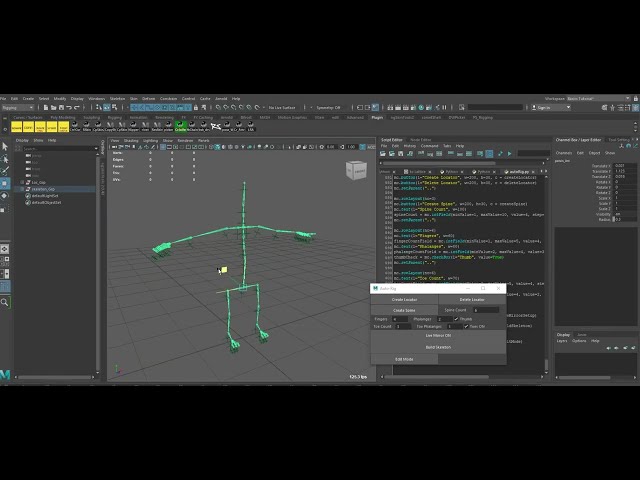Click the lock selection icon in status line
The image size is (640, 480).
click(x=196, y=107)
